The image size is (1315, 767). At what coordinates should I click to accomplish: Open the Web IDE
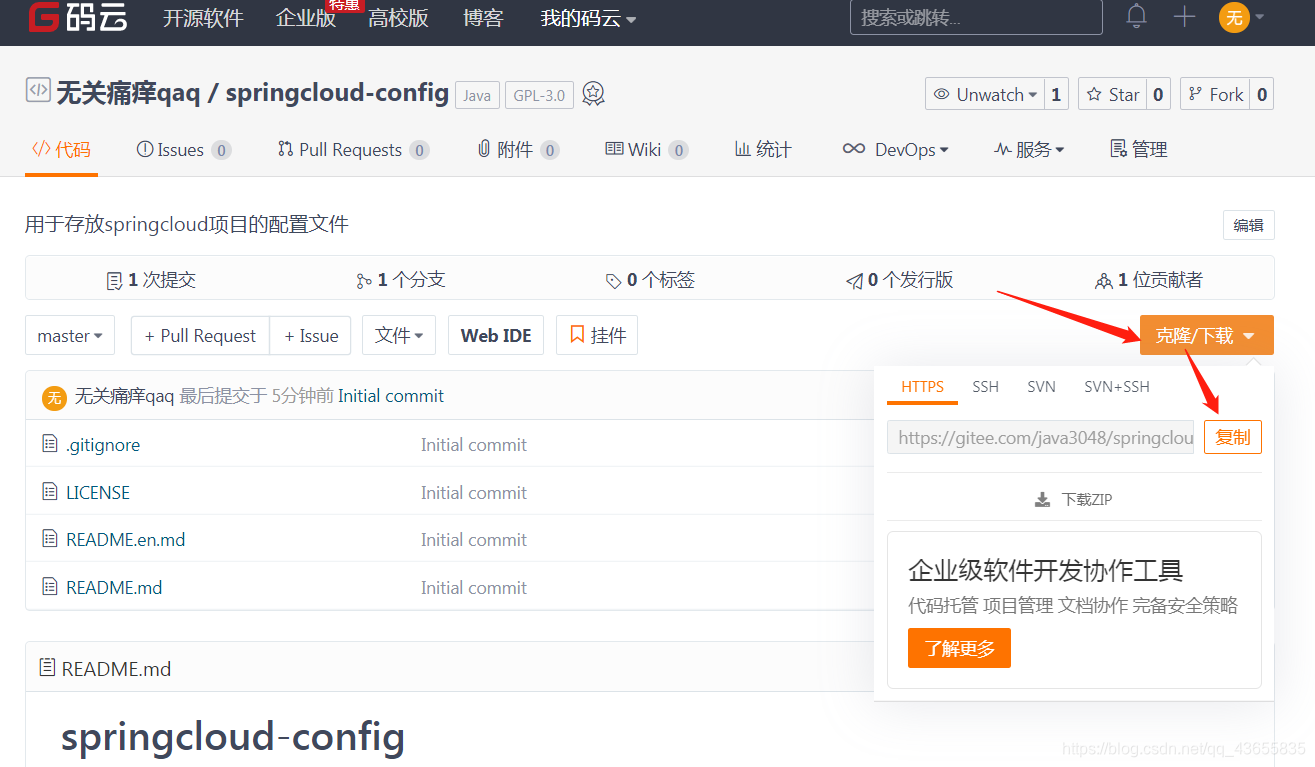point(496,336)
